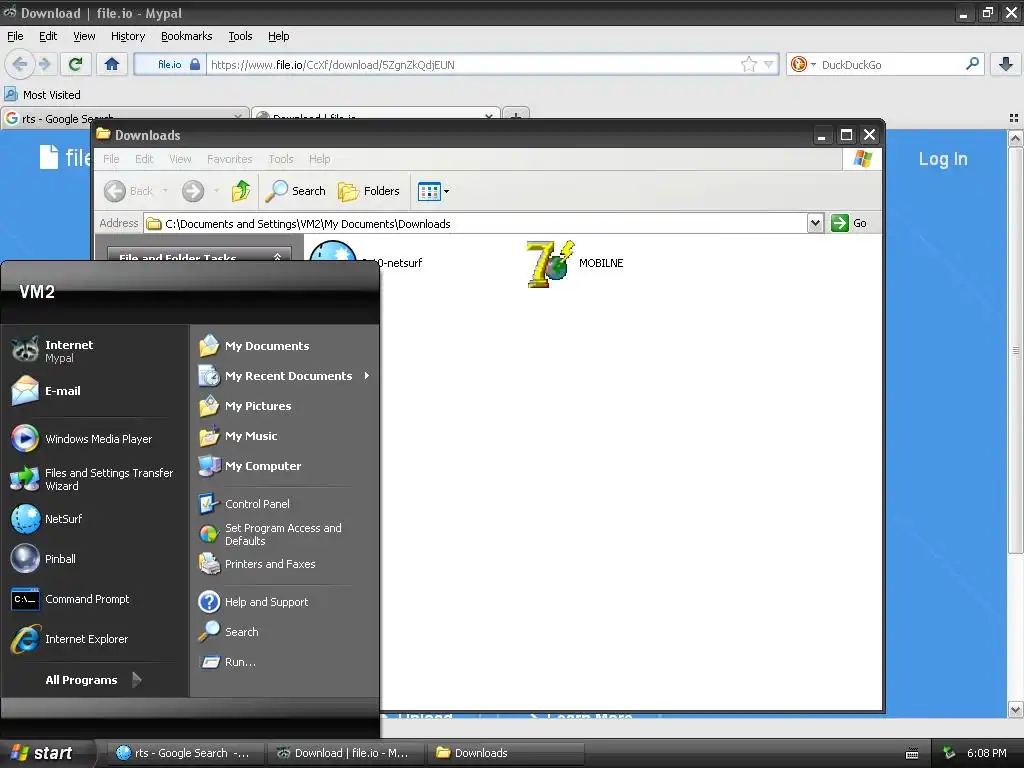Screen dimensions: 1024x768
Task: Click the Up folder icon in Downloads toolbar
Action: pyautogui.click(x=241, y=191)
